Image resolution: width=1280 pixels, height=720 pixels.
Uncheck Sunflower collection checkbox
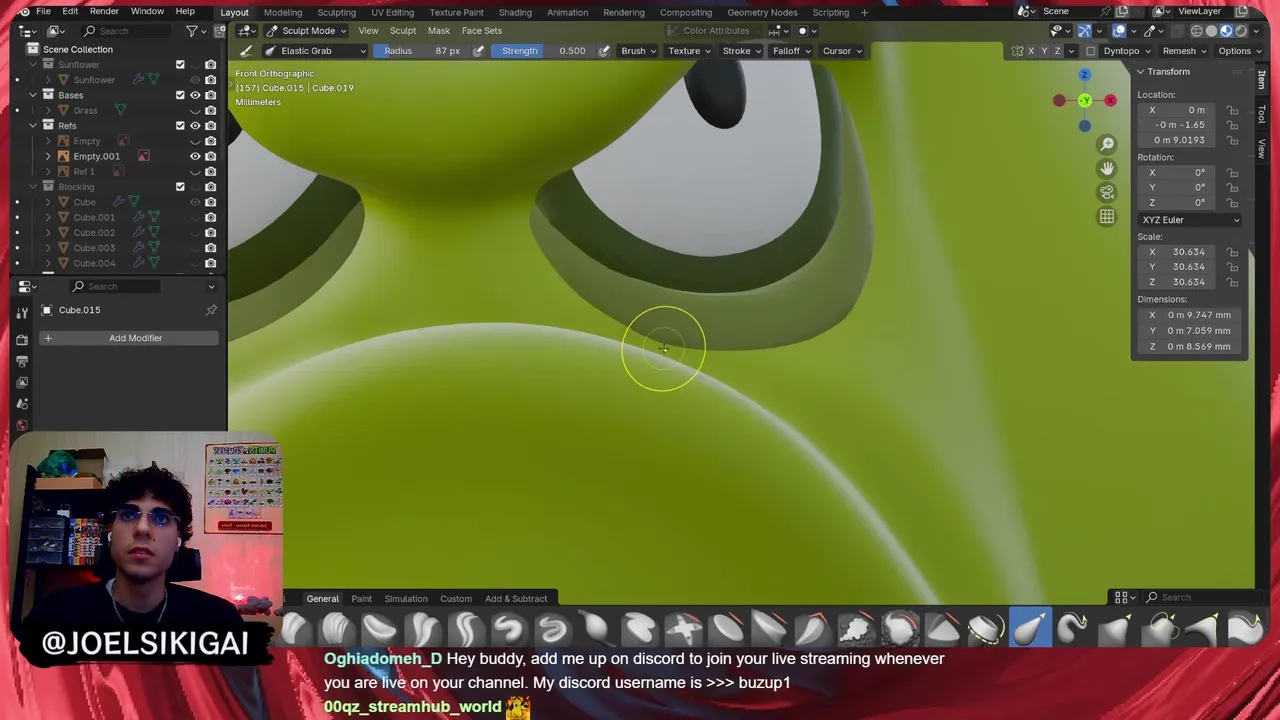180,64
